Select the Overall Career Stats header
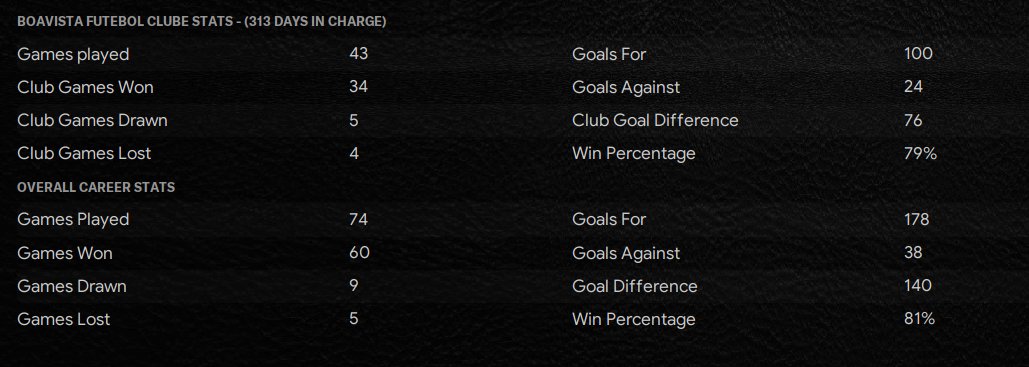 pos(96,187)
